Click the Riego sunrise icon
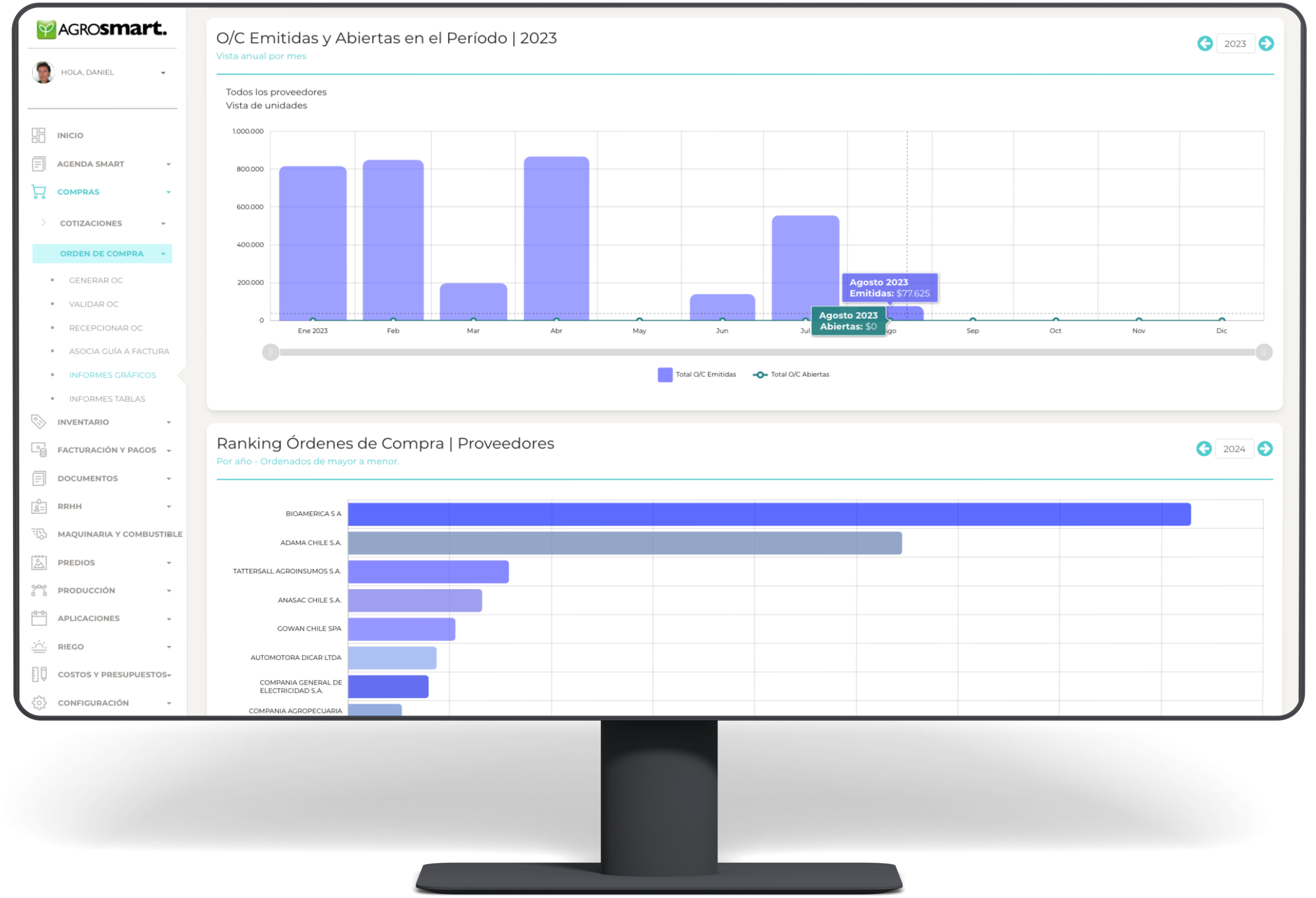 (x=39, y=647)
